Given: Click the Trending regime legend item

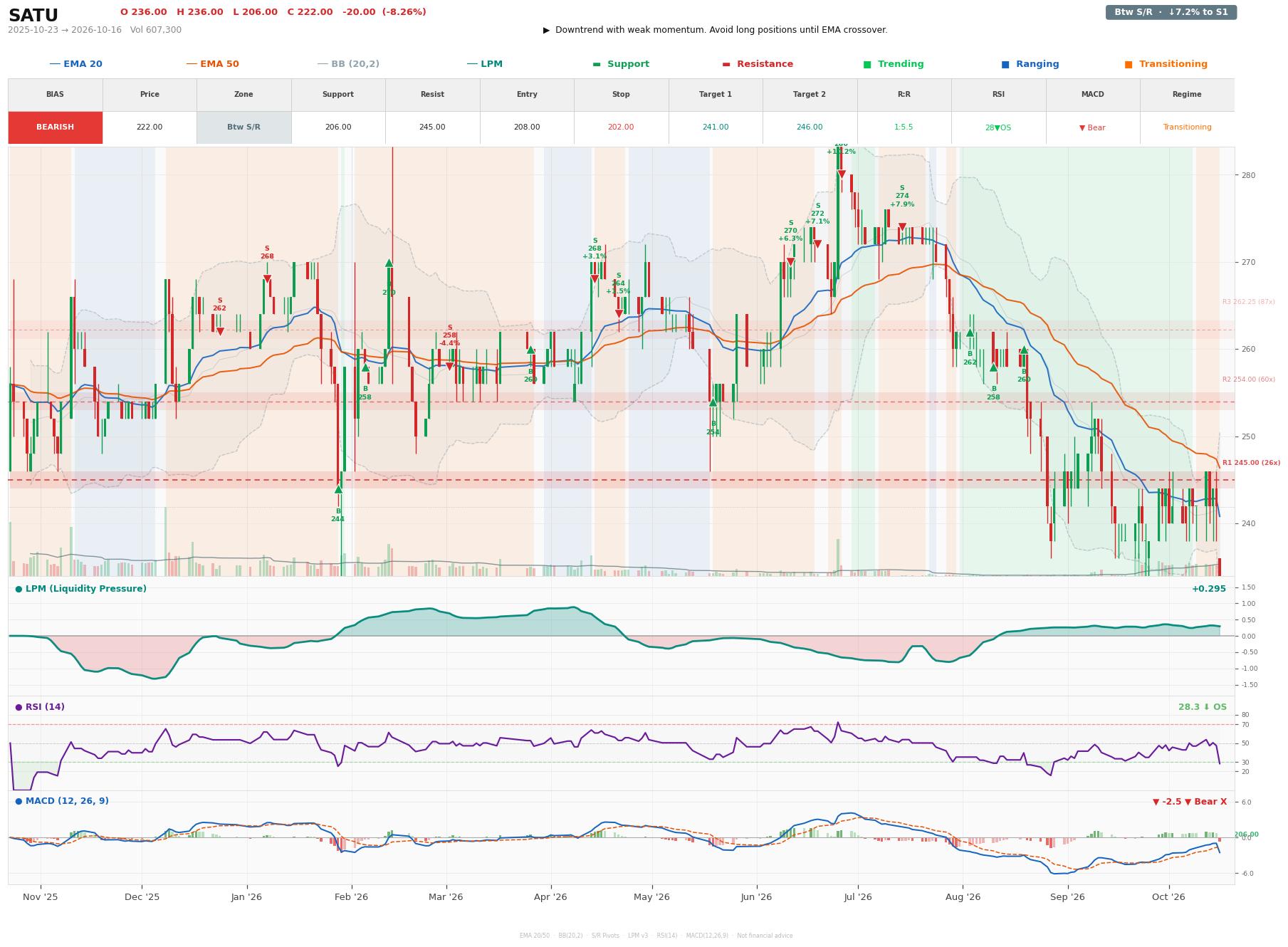Looking at the screenshot, I should (893, 64).
